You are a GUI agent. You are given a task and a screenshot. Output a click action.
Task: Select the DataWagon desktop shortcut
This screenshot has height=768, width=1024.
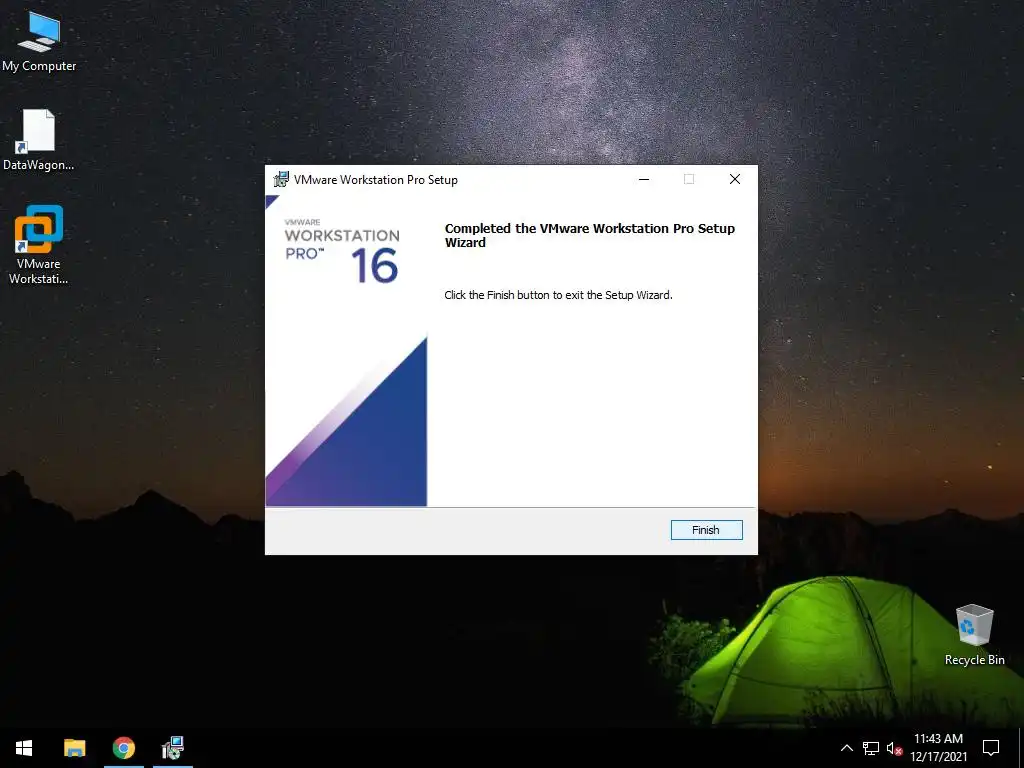click(x=39, y=140)
